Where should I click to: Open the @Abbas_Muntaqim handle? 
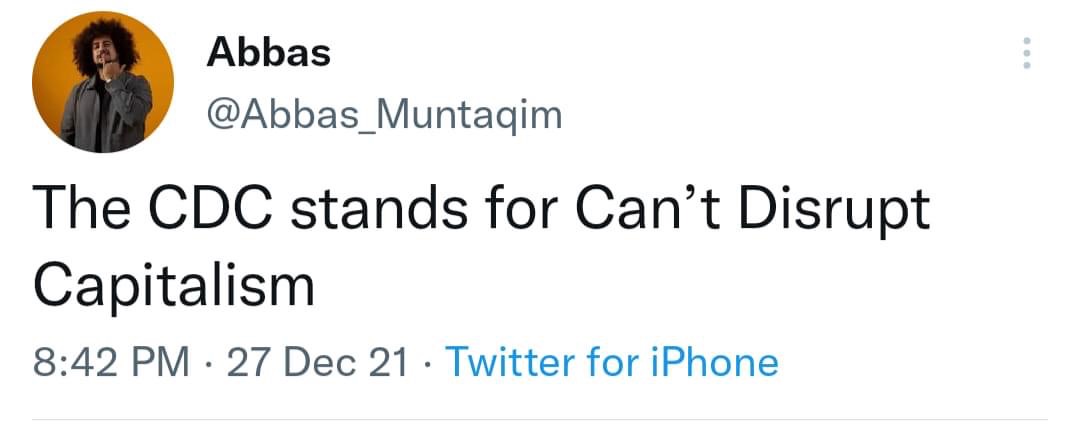pyautogui.click(x=384, y=116)
